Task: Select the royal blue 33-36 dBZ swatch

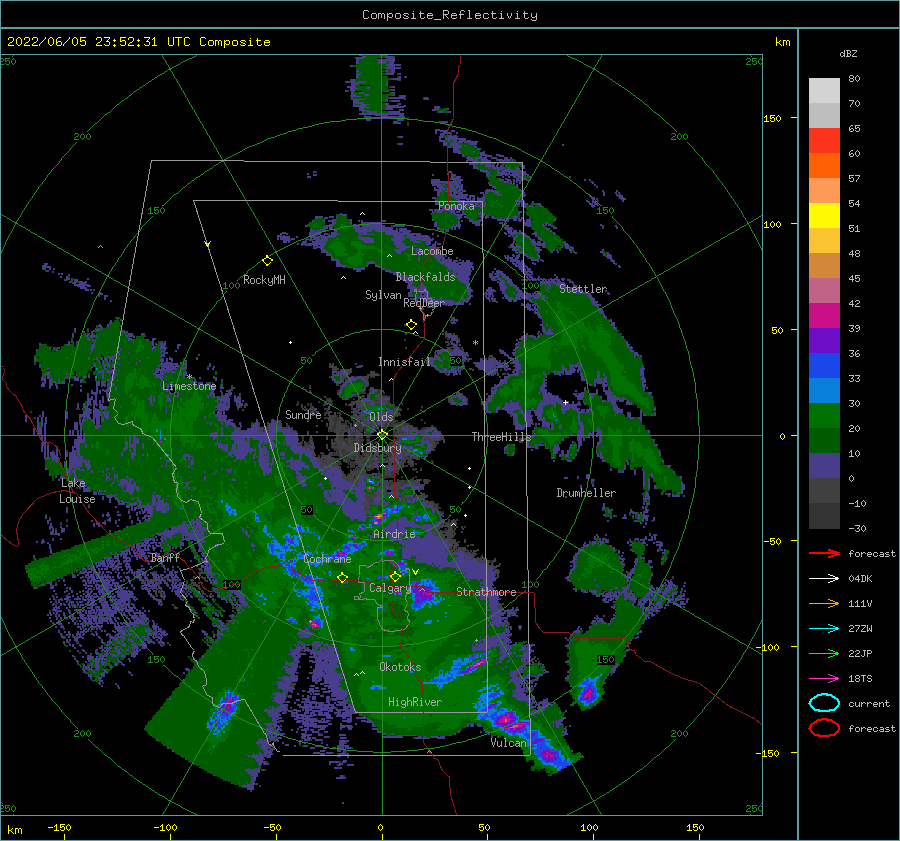Action: click(x=824, y=366)
